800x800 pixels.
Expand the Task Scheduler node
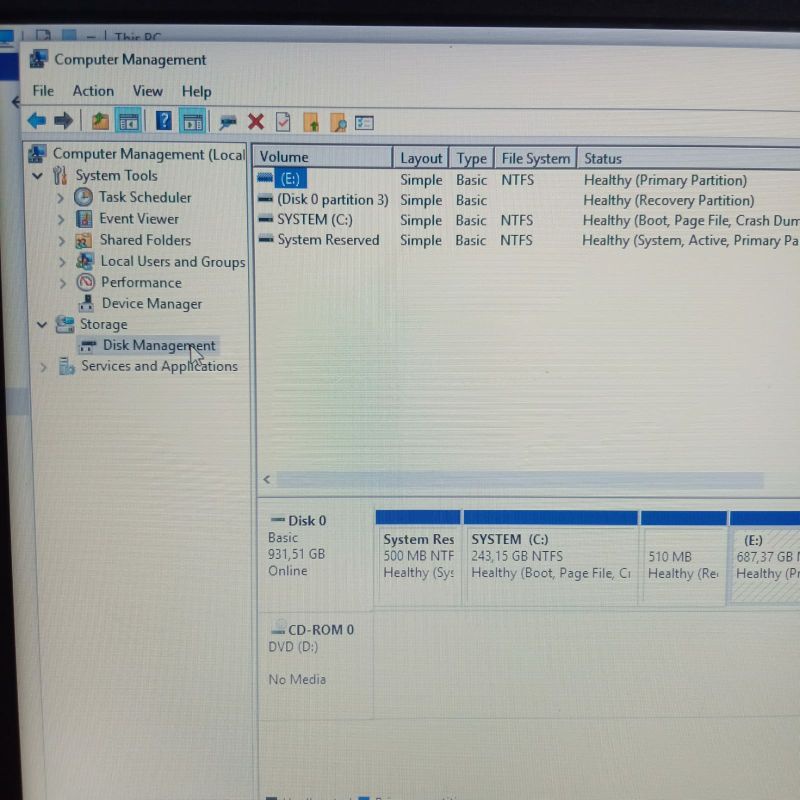61,198
